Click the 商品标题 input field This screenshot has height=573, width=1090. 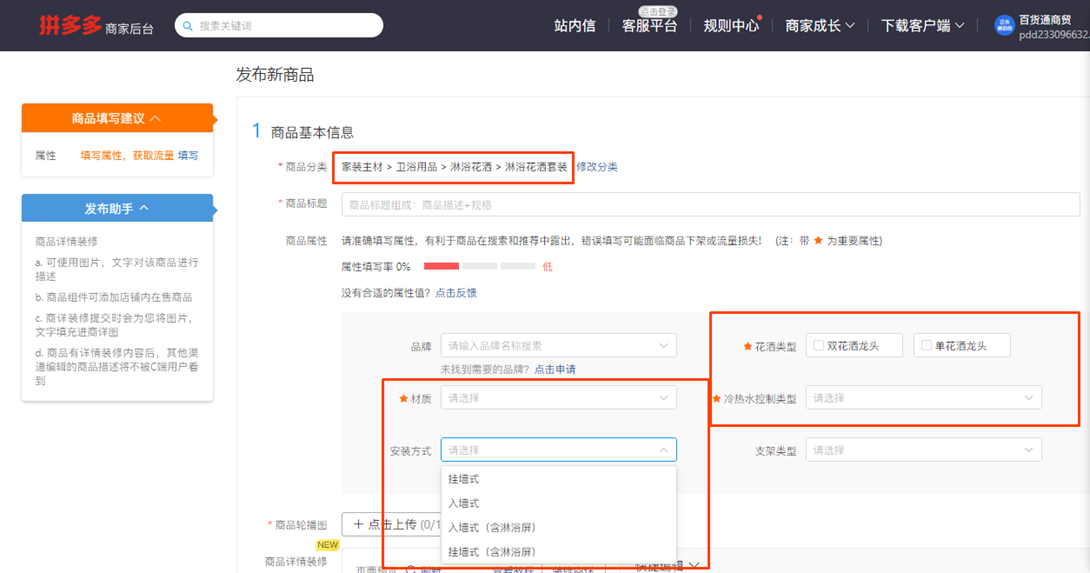click(710, 205)
